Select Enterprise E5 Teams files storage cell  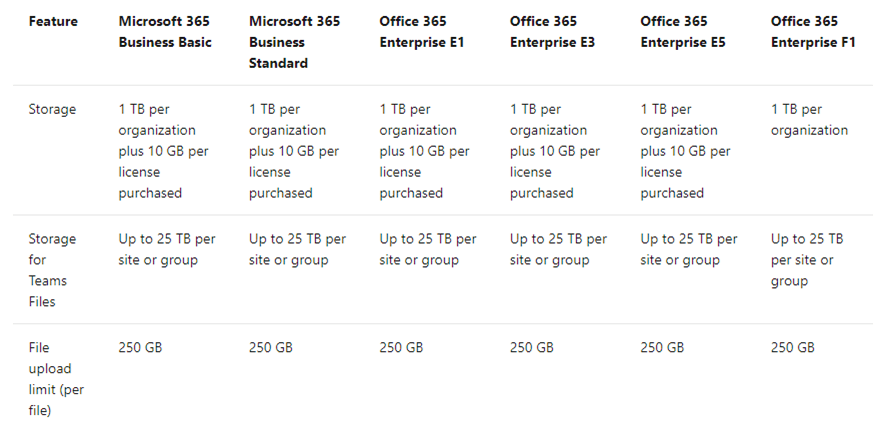pos(689,249)
